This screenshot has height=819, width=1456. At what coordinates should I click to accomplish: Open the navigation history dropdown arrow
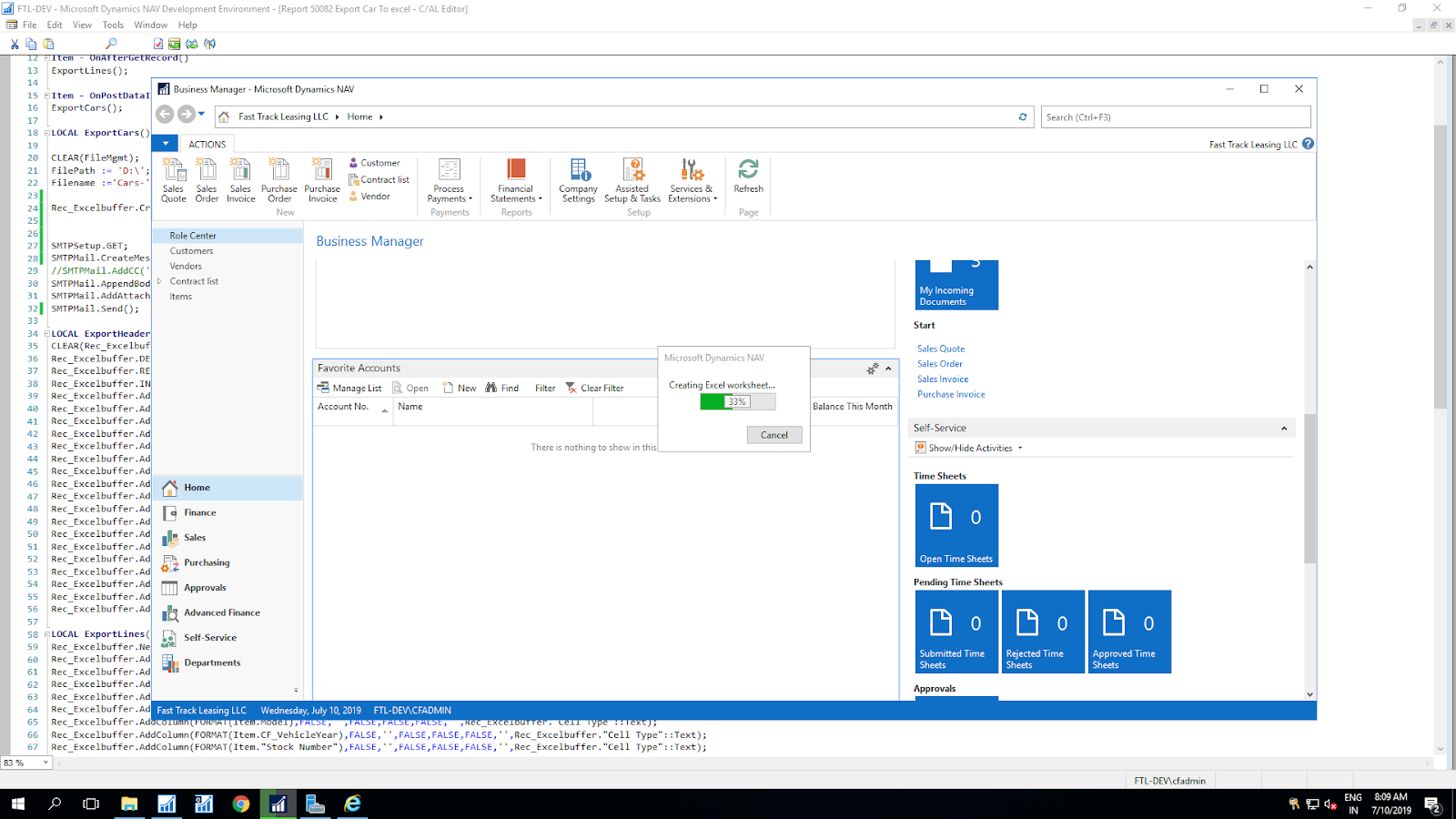(202, 115)
